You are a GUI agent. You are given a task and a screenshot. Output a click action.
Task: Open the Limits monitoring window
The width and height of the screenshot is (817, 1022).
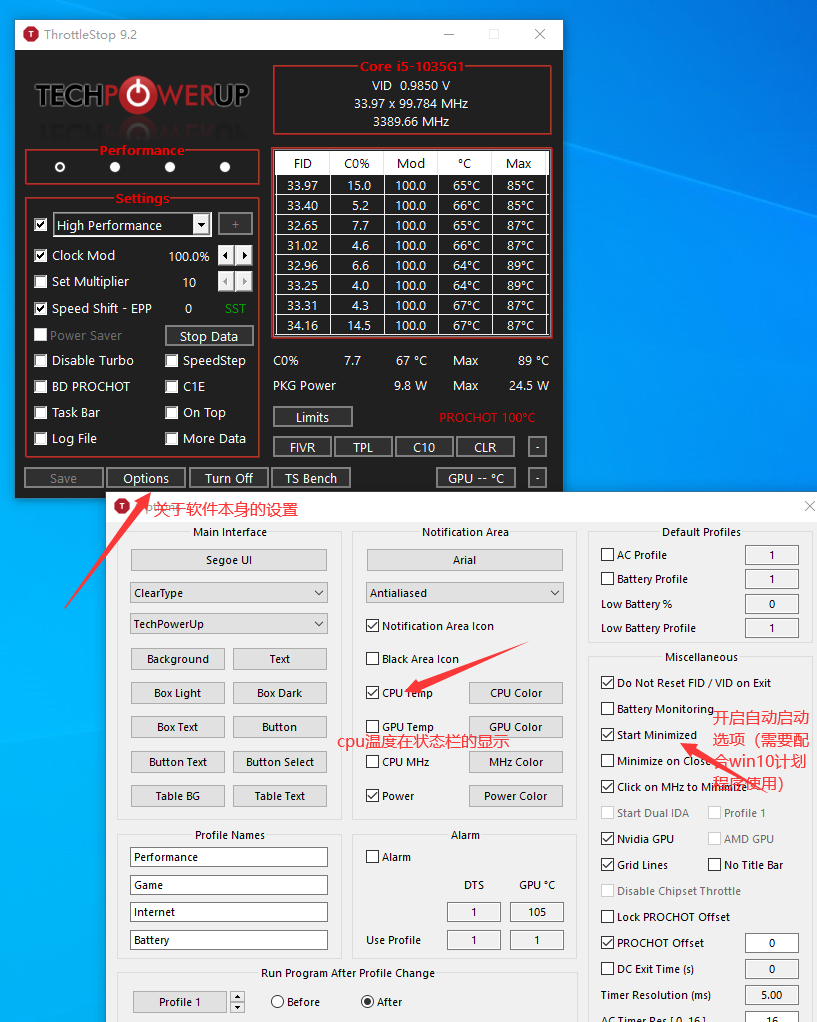coord(312,416)
